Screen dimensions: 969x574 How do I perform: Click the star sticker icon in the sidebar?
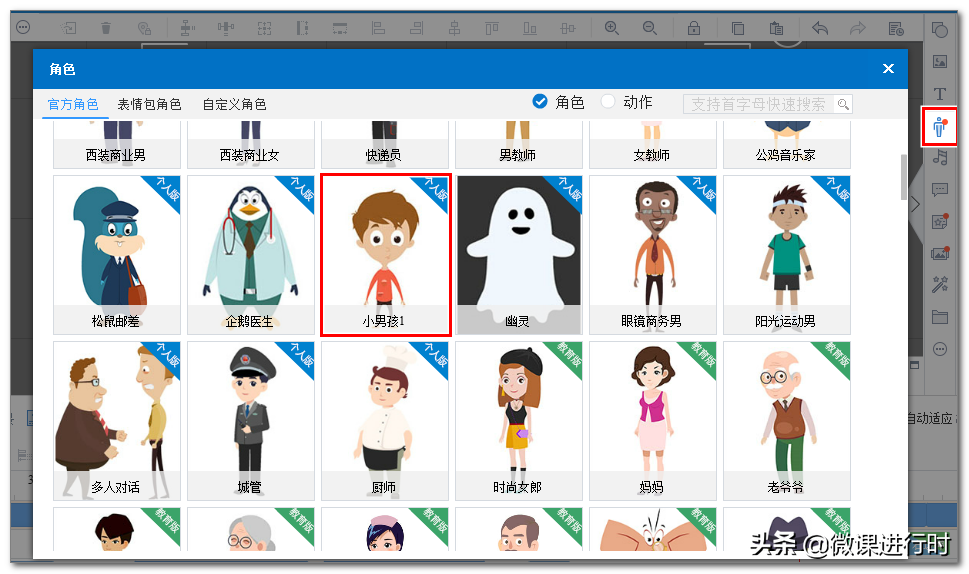point(939,221)
